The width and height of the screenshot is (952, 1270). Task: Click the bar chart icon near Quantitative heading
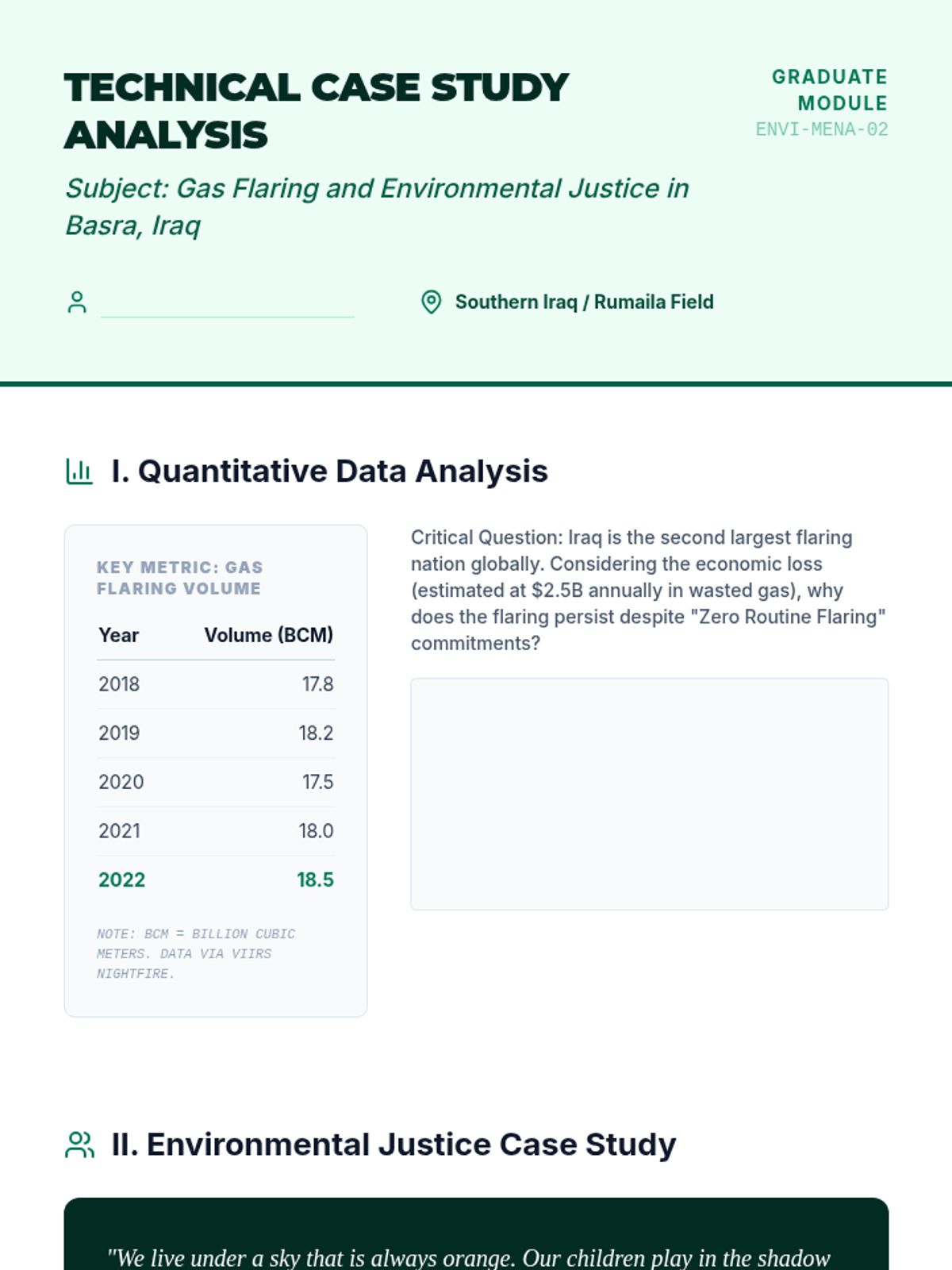point(79,471)
